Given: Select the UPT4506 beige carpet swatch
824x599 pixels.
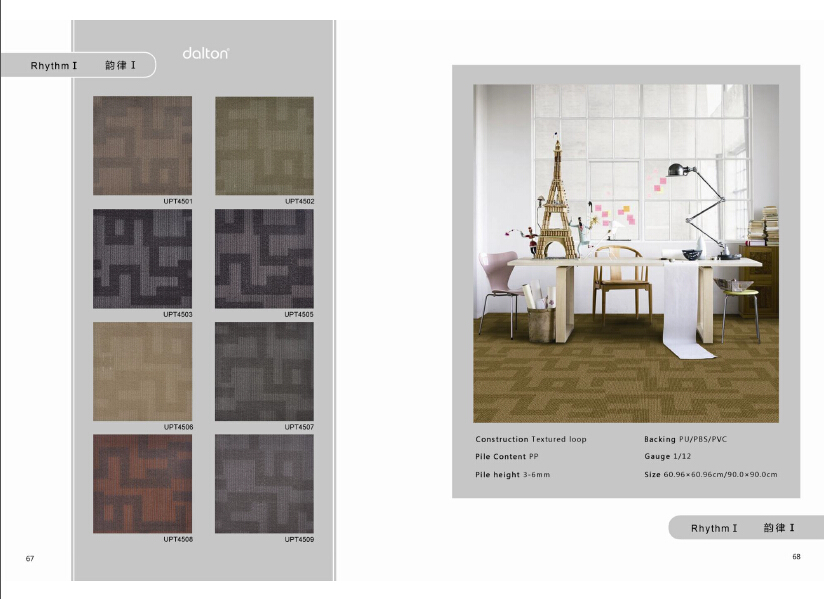Looking at the screenshot, I should point(142,371).
